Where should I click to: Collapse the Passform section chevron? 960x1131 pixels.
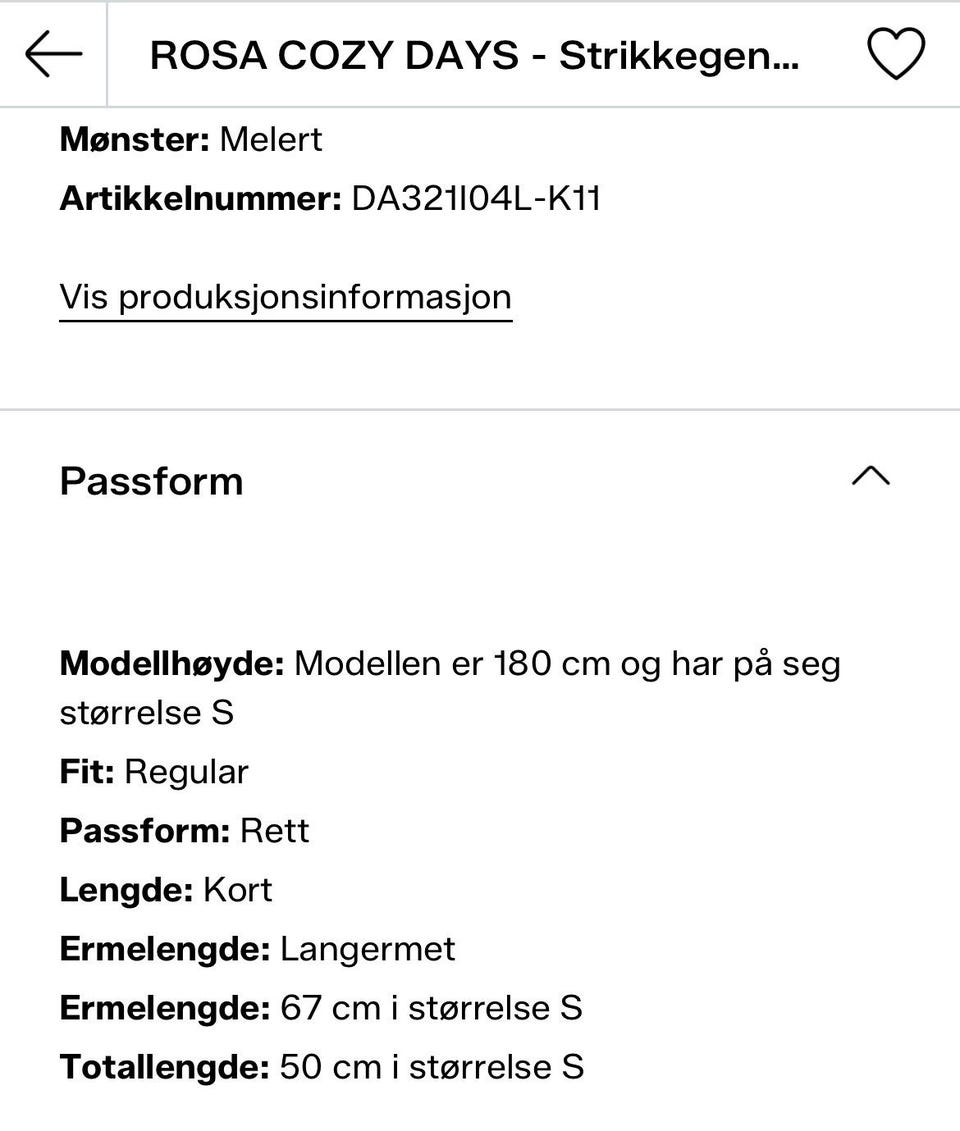(x=870, y=477)
